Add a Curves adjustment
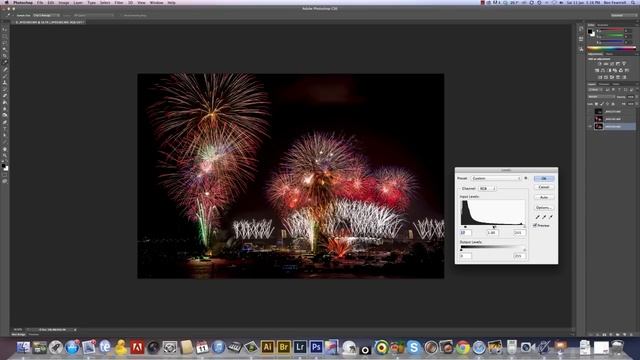640x360 pixels. pos(612,64)
